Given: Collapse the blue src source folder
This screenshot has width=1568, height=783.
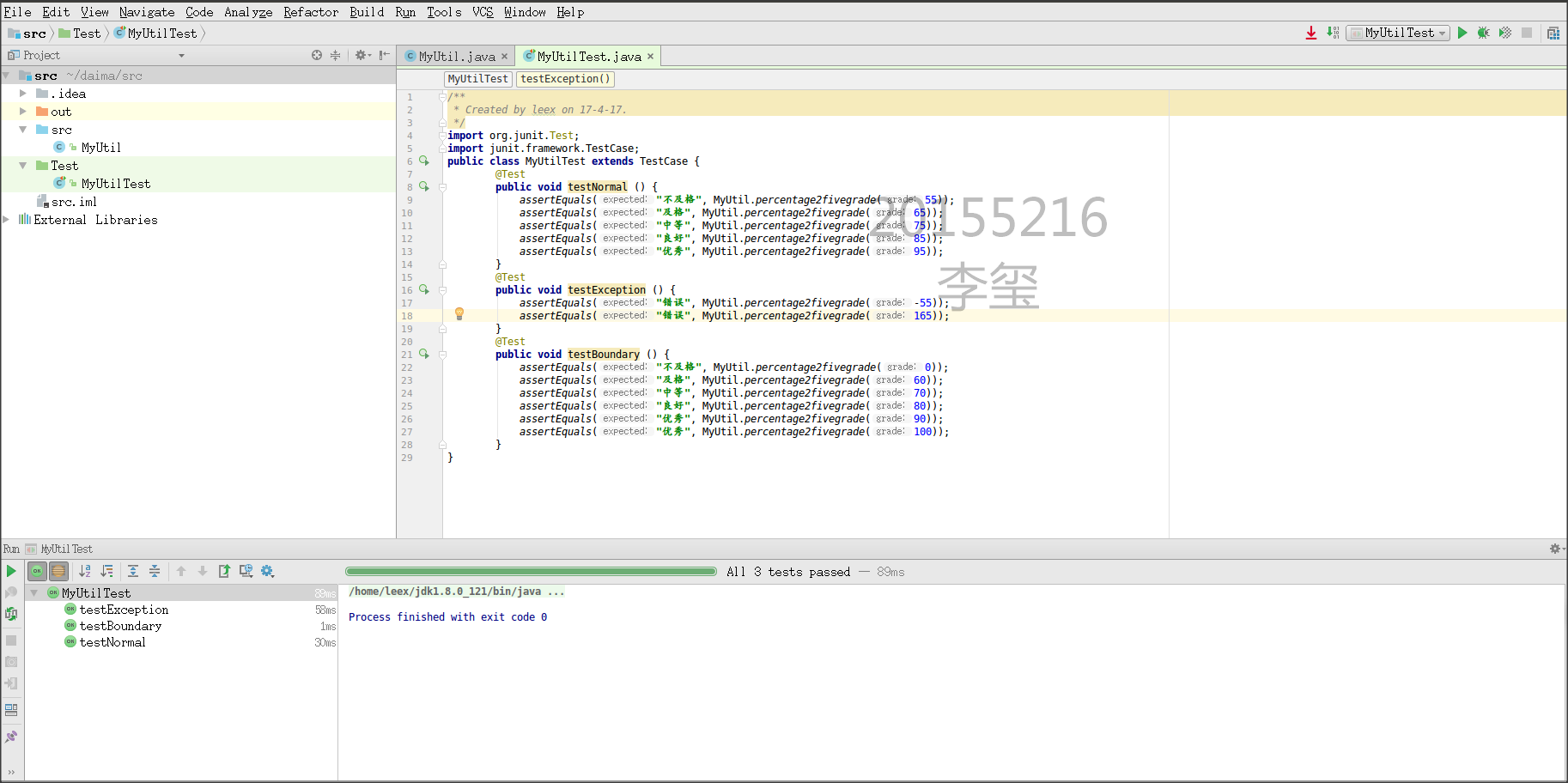Looking at the screenshot, I should (x=23, y=130).
